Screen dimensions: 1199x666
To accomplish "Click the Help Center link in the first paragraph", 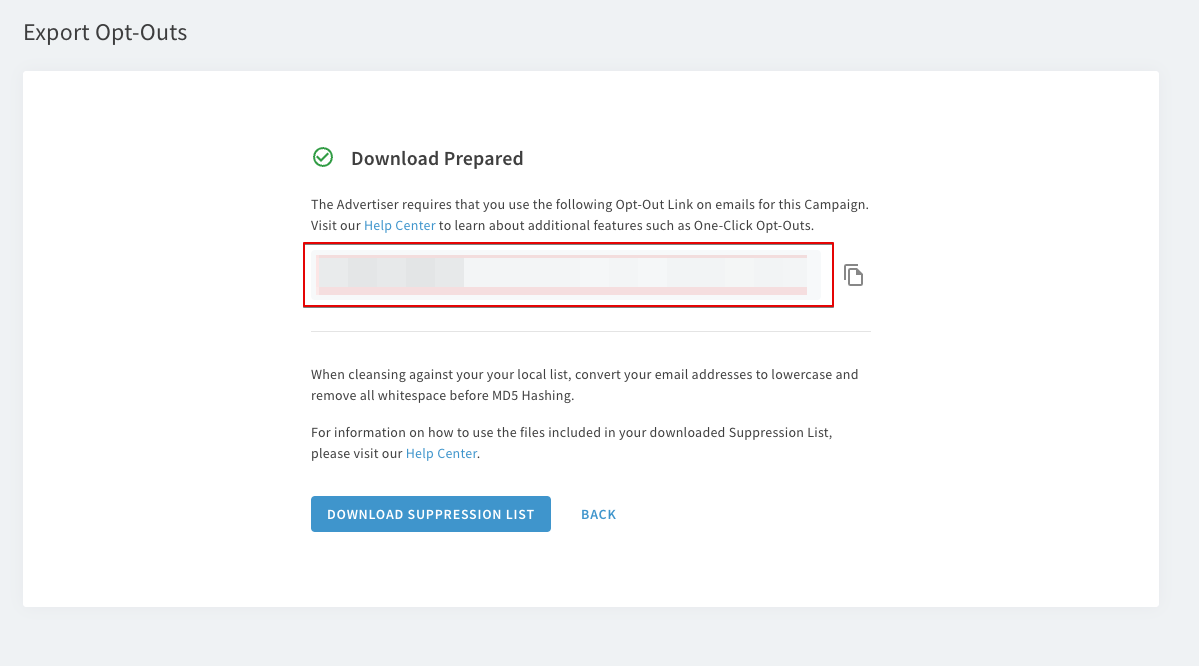I will 399,225.
